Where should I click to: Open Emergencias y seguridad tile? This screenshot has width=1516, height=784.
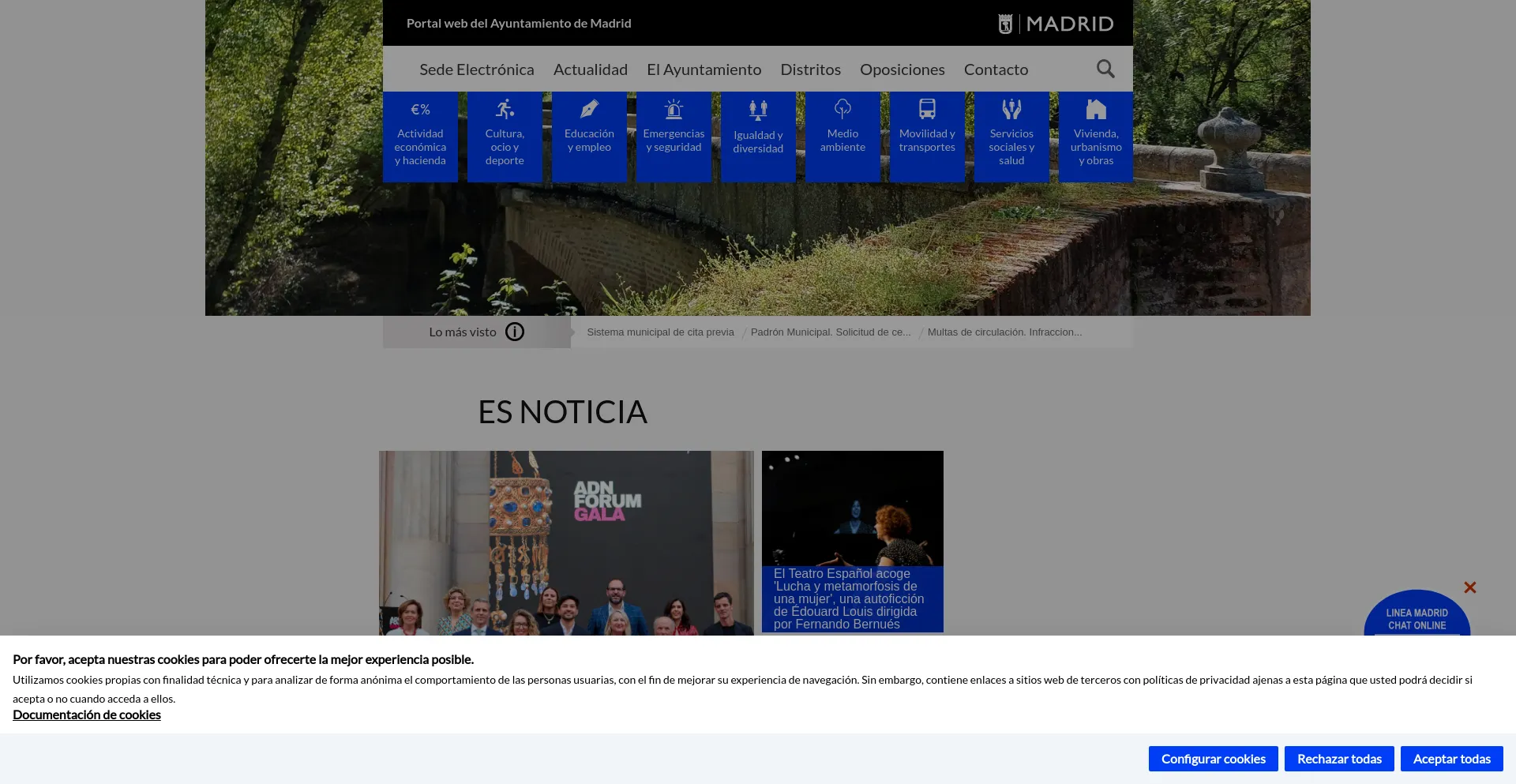(674, 137)
